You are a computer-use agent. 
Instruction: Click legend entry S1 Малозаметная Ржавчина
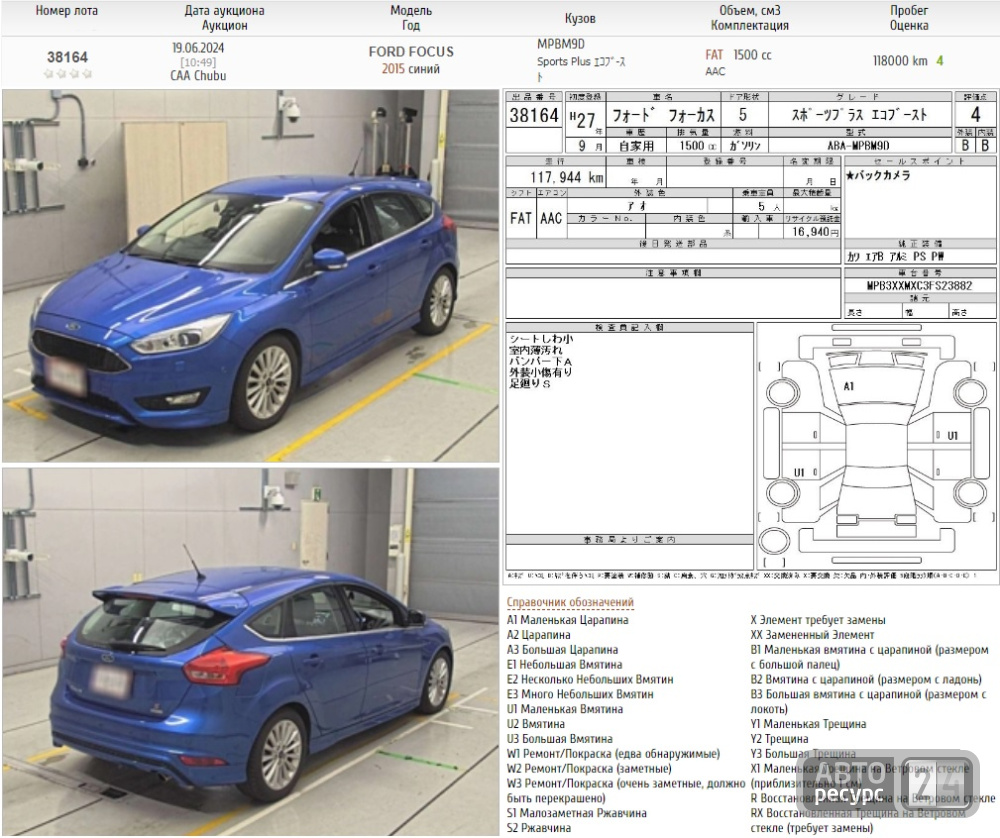point(577,813)
